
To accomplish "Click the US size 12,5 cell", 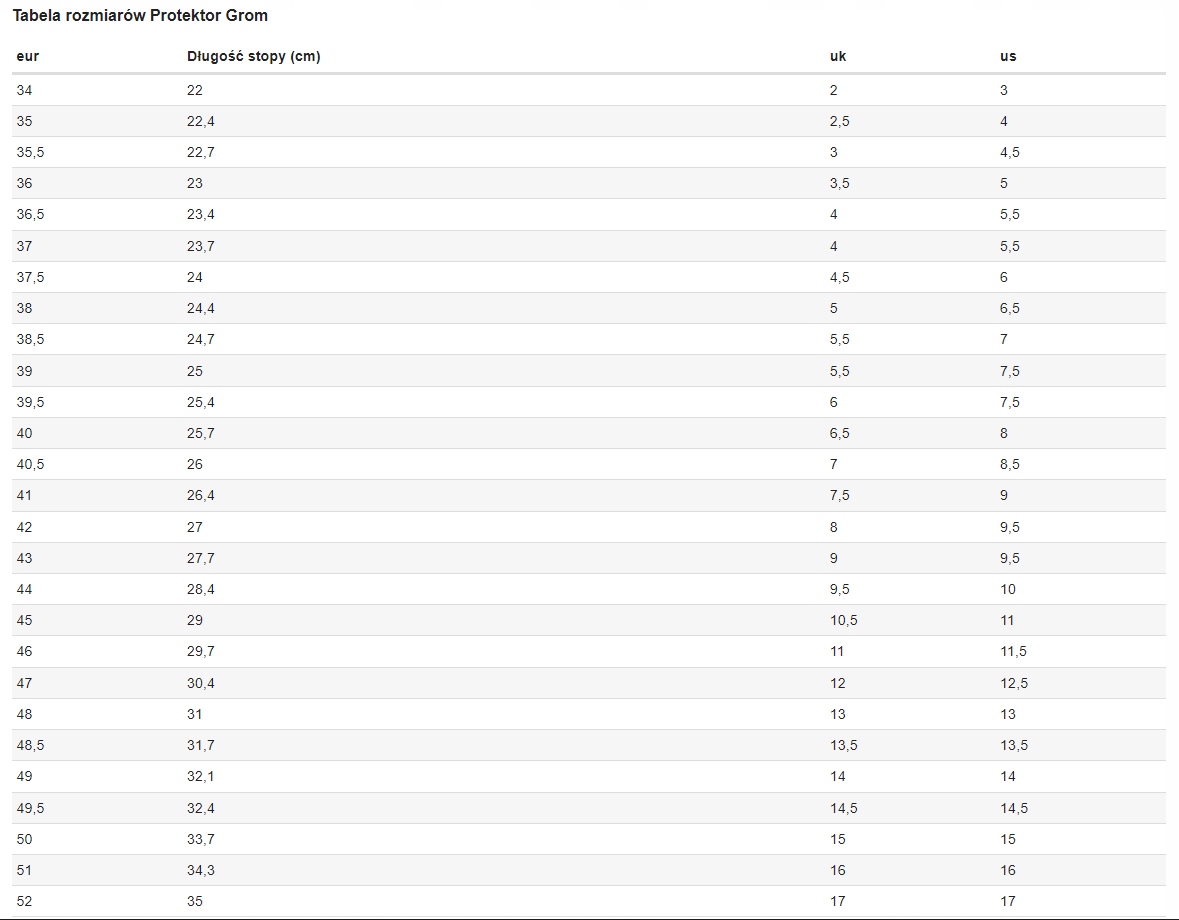I will [1014, 683].
